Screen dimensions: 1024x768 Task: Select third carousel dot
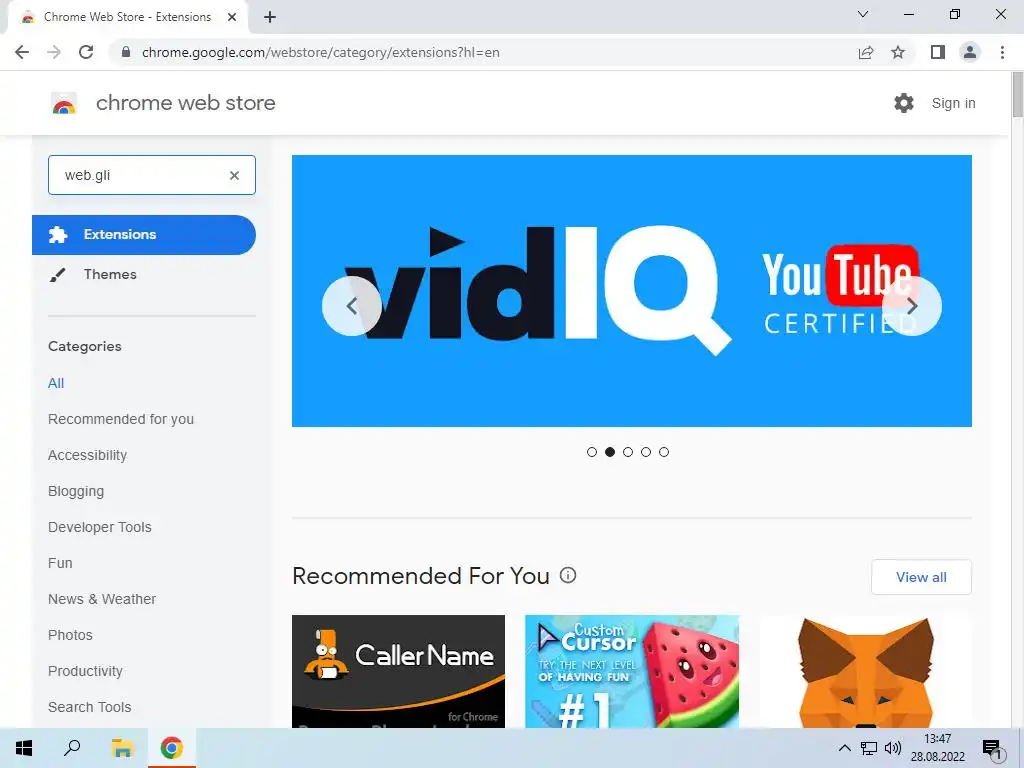click(x=628, y=452)
